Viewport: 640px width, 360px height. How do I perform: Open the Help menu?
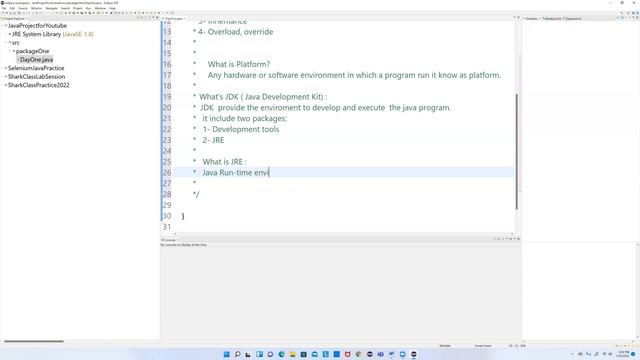112,8
